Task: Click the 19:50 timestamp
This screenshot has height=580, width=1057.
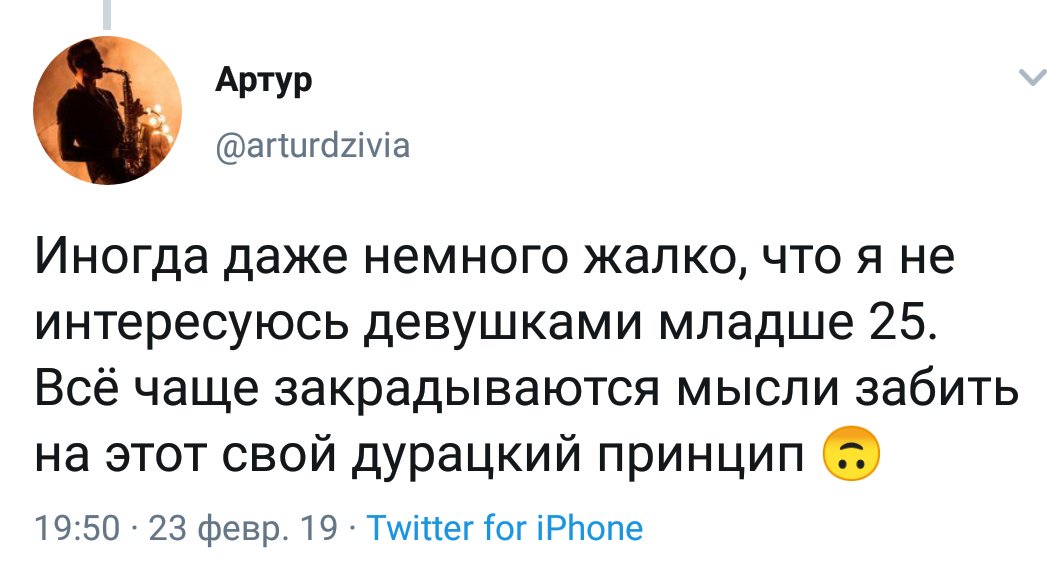Action: pyautogui.click(x=77, y=527)
